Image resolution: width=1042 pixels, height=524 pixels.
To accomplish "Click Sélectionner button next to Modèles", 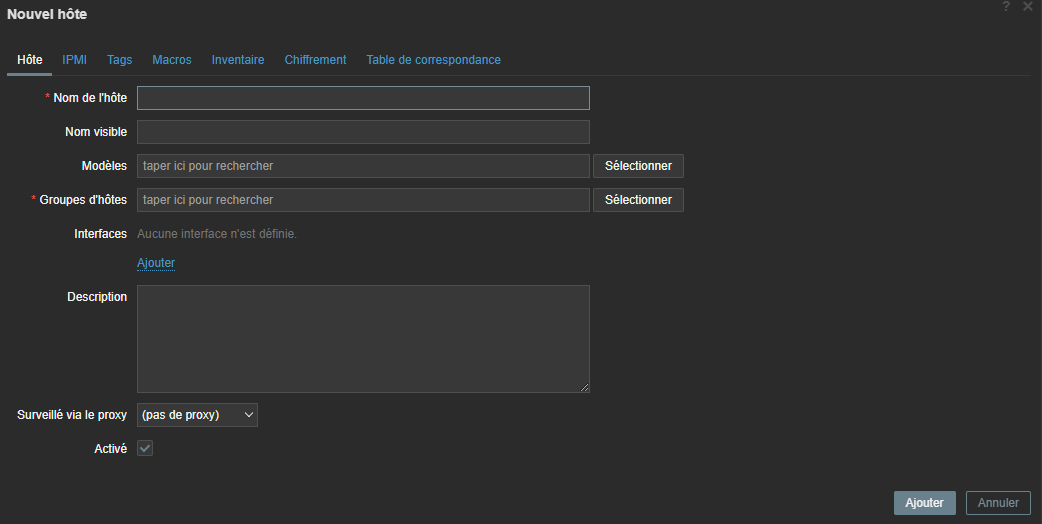I will point(638,166).
